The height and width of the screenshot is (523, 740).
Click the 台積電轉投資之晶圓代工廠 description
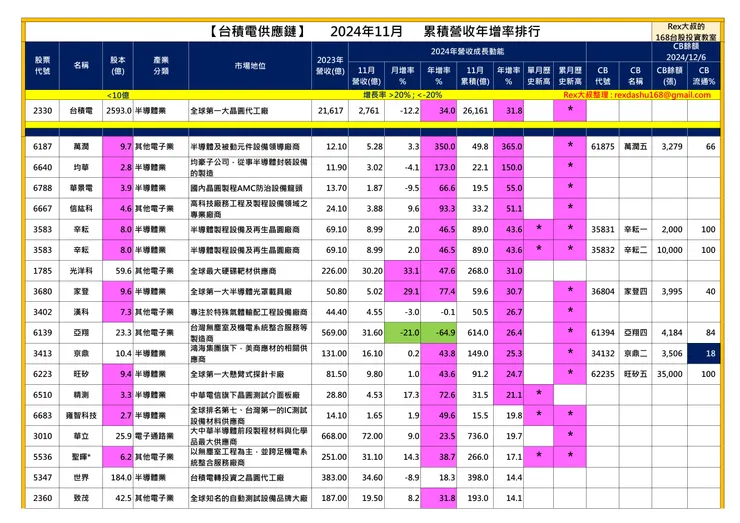pos(250,478)
